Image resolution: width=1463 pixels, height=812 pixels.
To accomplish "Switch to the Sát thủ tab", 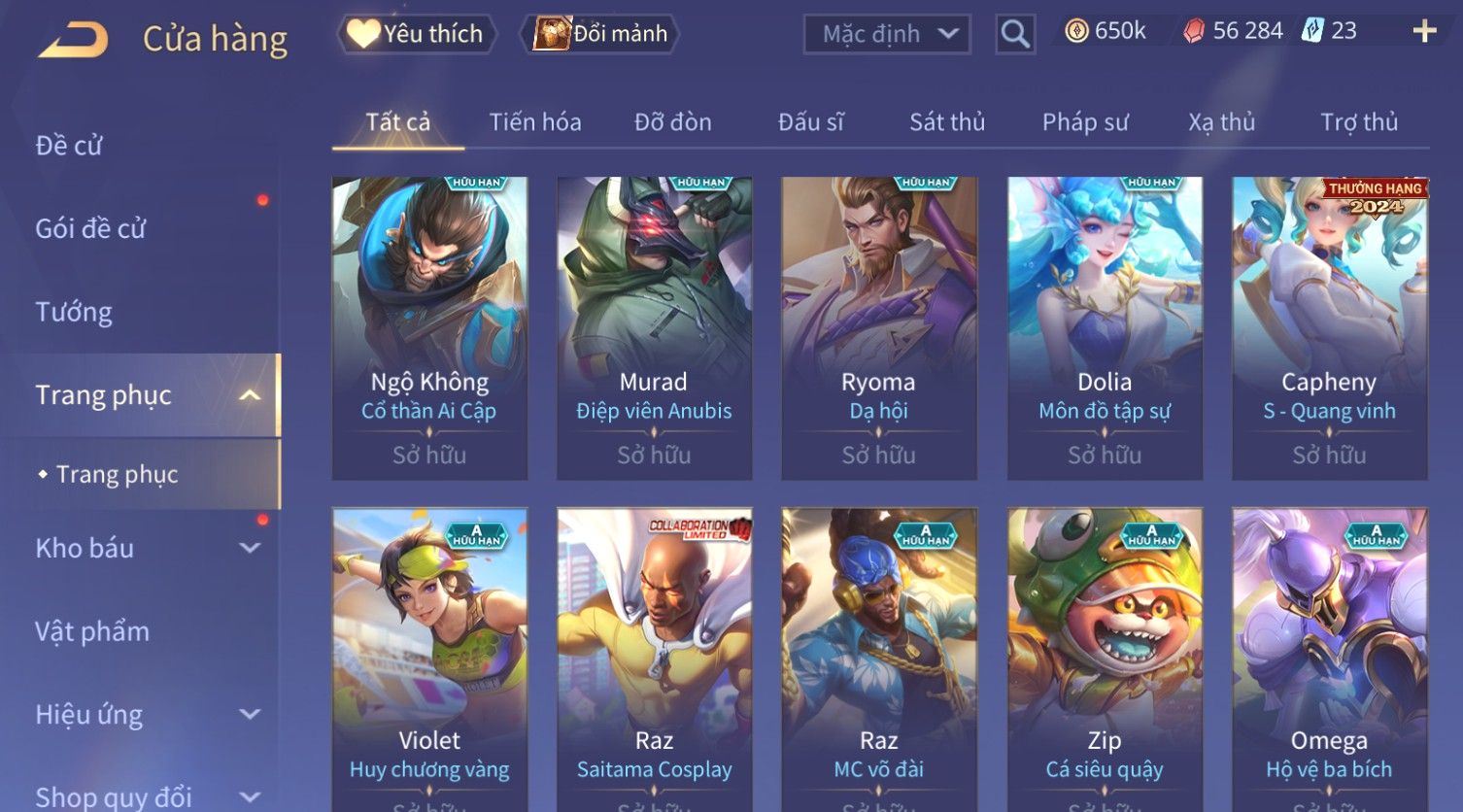I will tap(947, 122).
